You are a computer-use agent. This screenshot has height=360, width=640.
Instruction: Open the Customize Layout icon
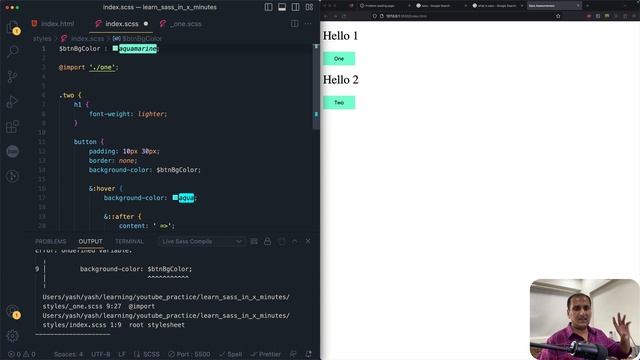pyautogui.click(x=309, y=7)
